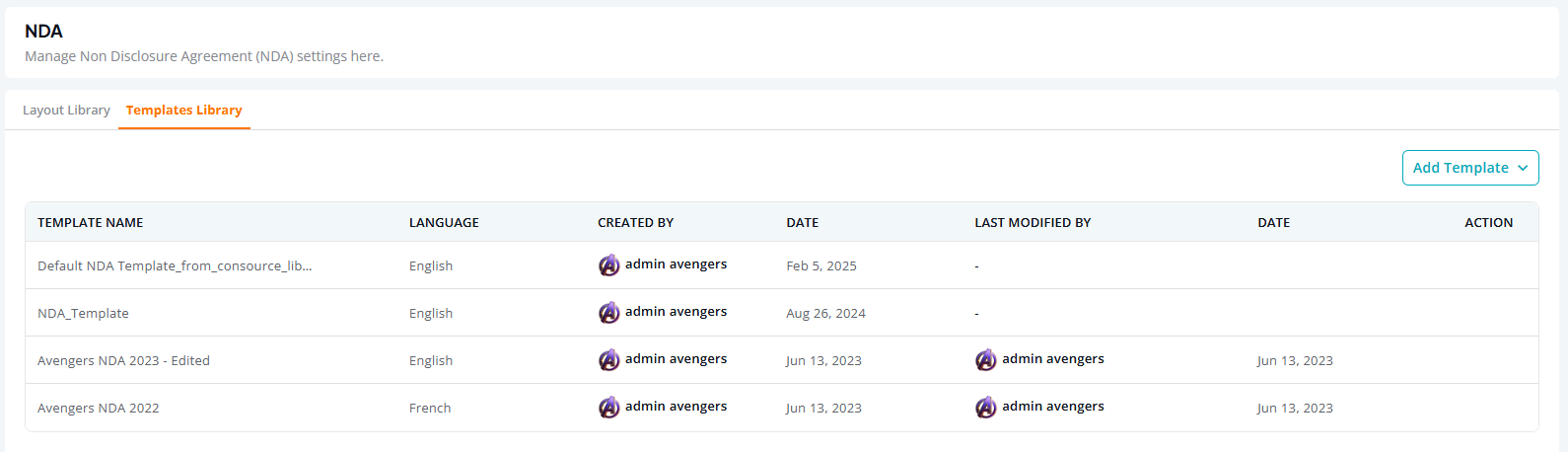Open the Add Template dropdown button

(1470, 168)
